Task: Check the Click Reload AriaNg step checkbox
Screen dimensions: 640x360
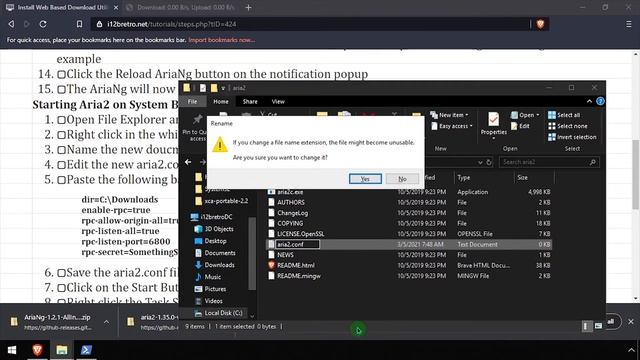Action: tap(62, 75)
